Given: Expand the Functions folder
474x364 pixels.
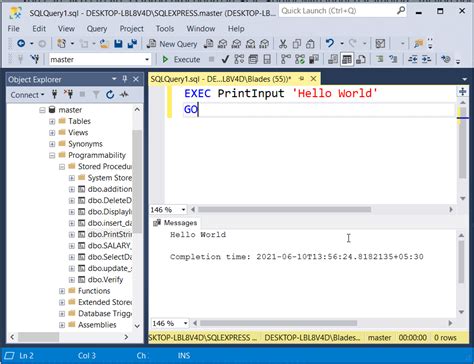Looking at the screenshot, I should click(x=62, y=291).
